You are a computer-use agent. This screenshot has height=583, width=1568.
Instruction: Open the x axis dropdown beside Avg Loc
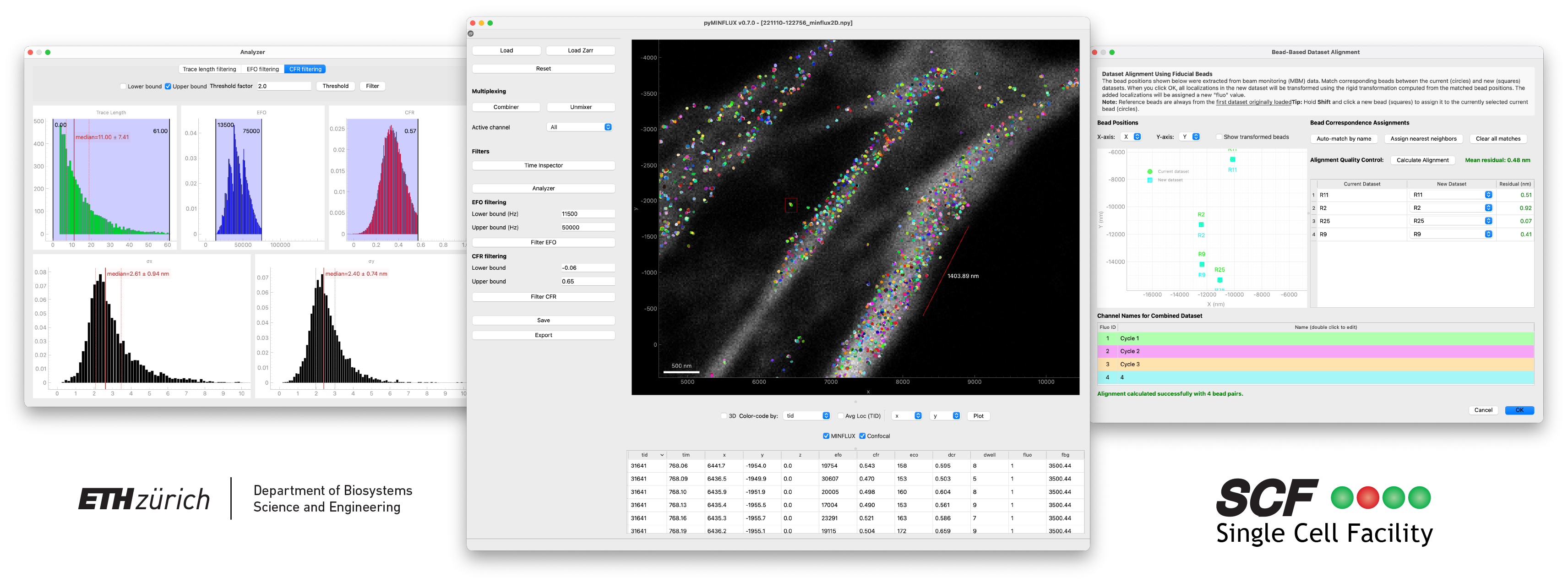pos(907,416)
